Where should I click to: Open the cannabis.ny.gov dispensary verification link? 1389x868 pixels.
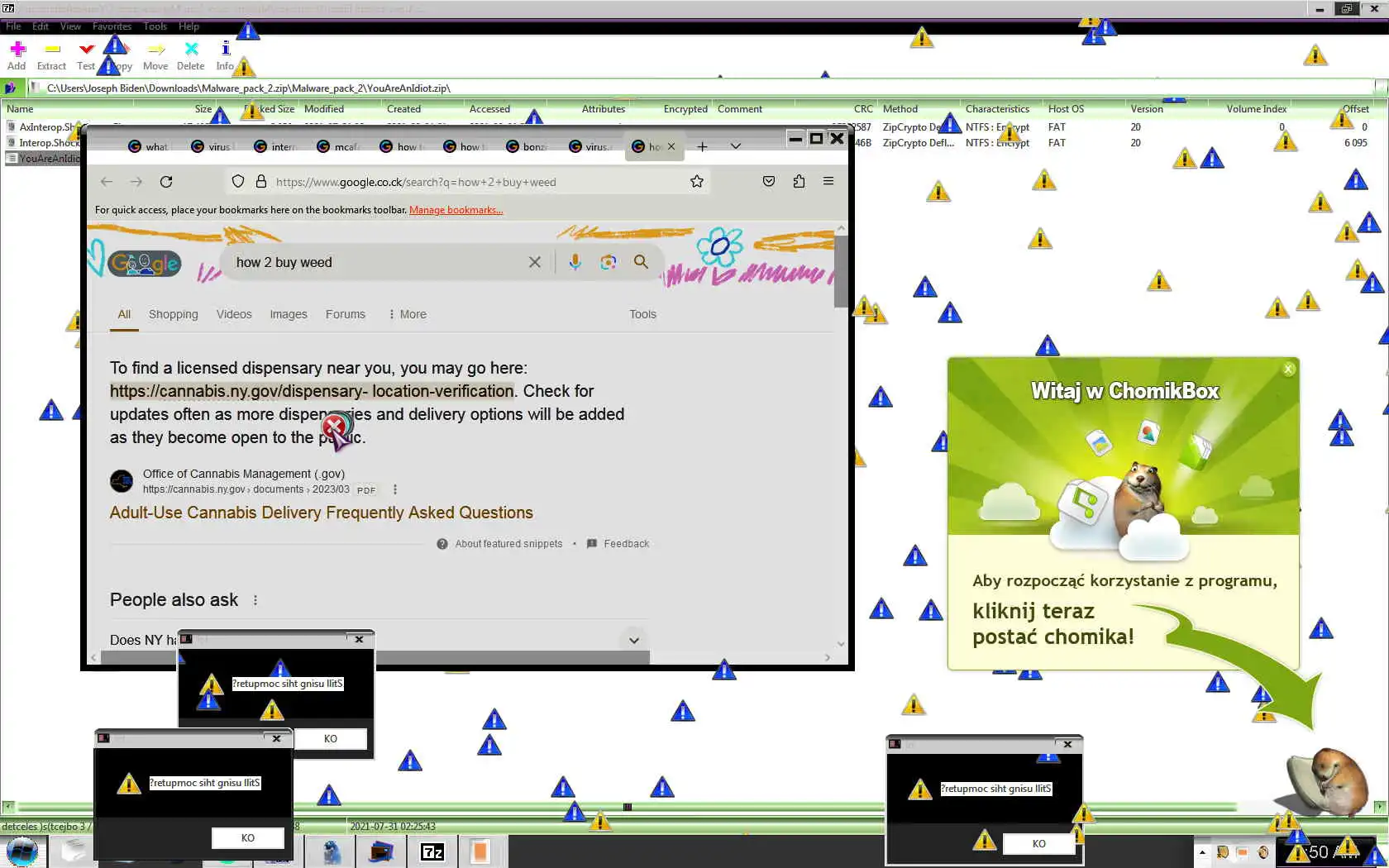(312, 391)
